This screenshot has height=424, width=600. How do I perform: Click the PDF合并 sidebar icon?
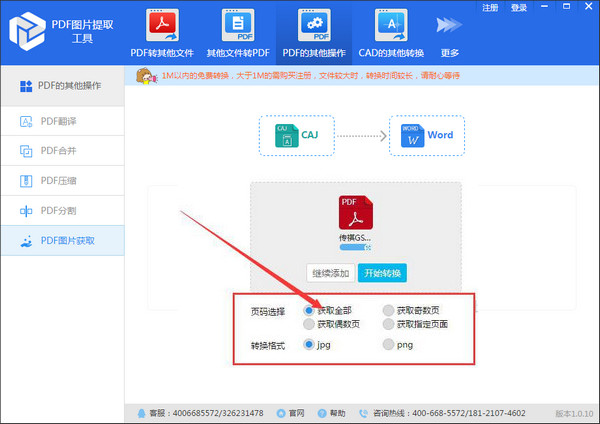coord(26,151)
